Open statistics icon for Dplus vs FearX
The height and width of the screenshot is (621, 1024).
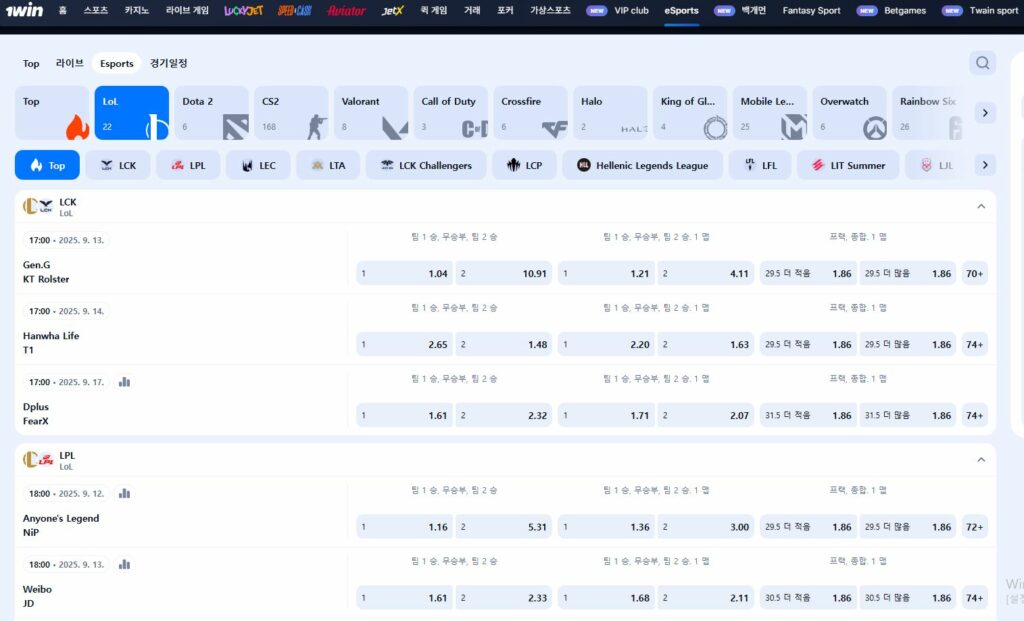pos(124,382)
